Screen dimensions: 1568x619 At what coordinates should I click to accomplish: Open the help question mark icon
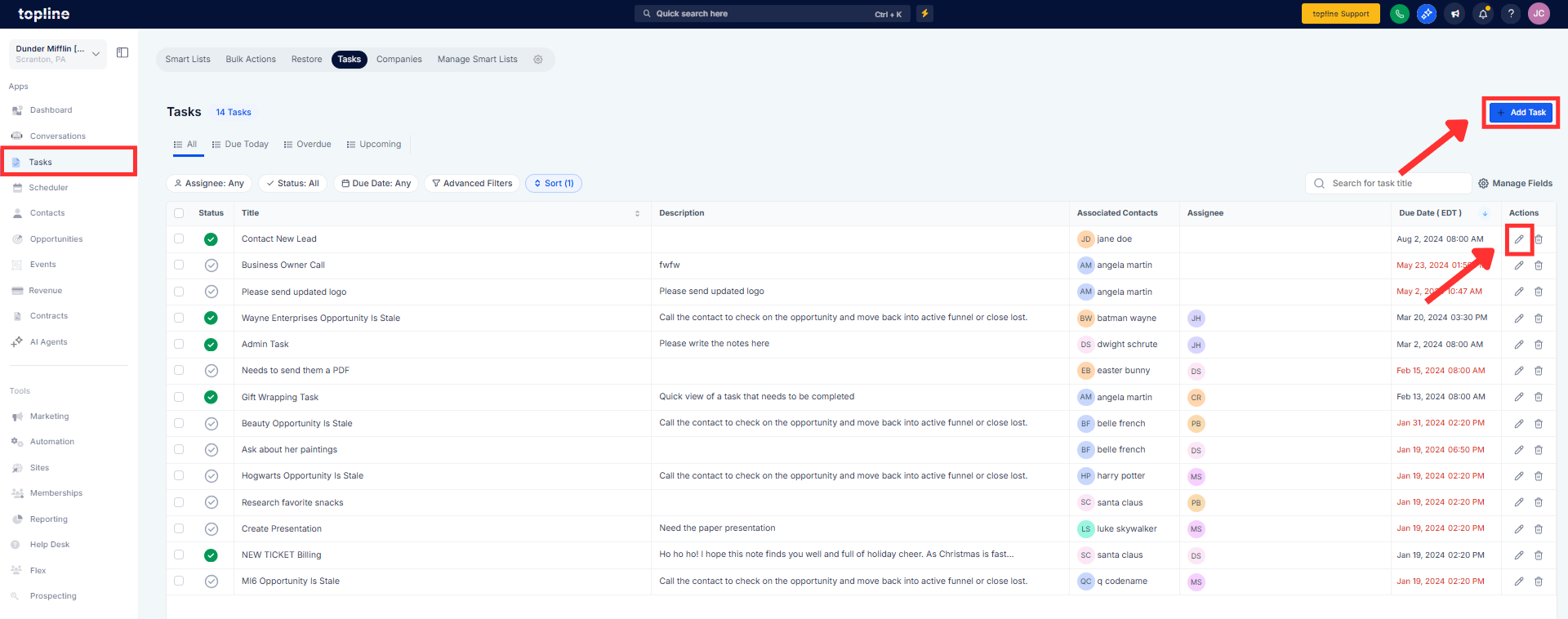[1511, 14]
